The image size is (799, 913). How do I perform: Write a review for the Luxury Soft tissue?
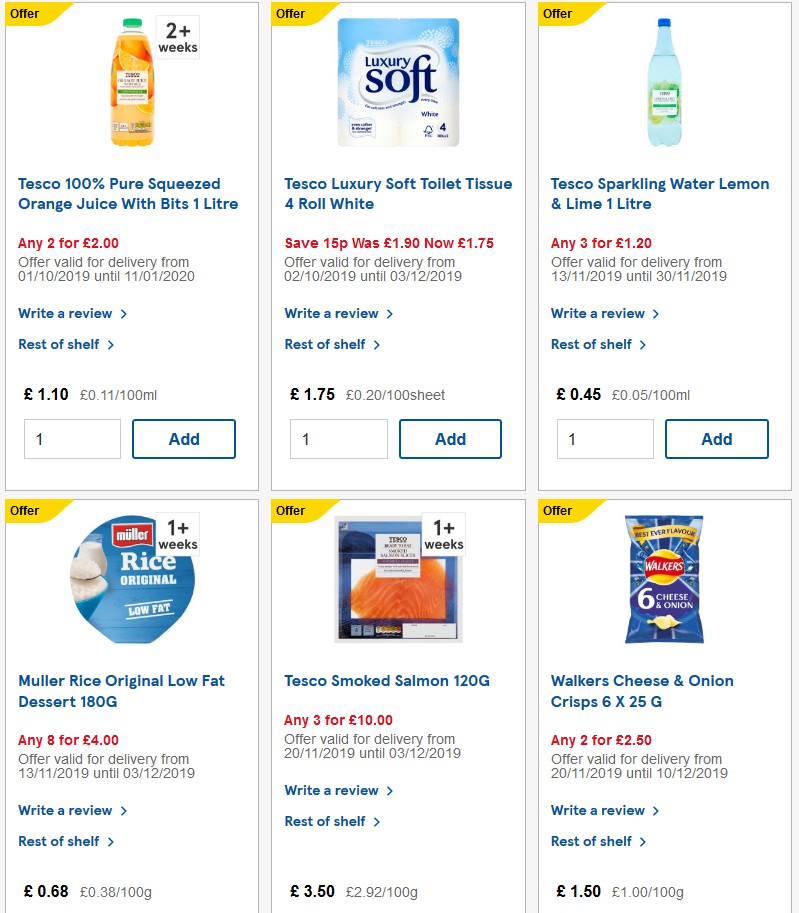point(332,313)
